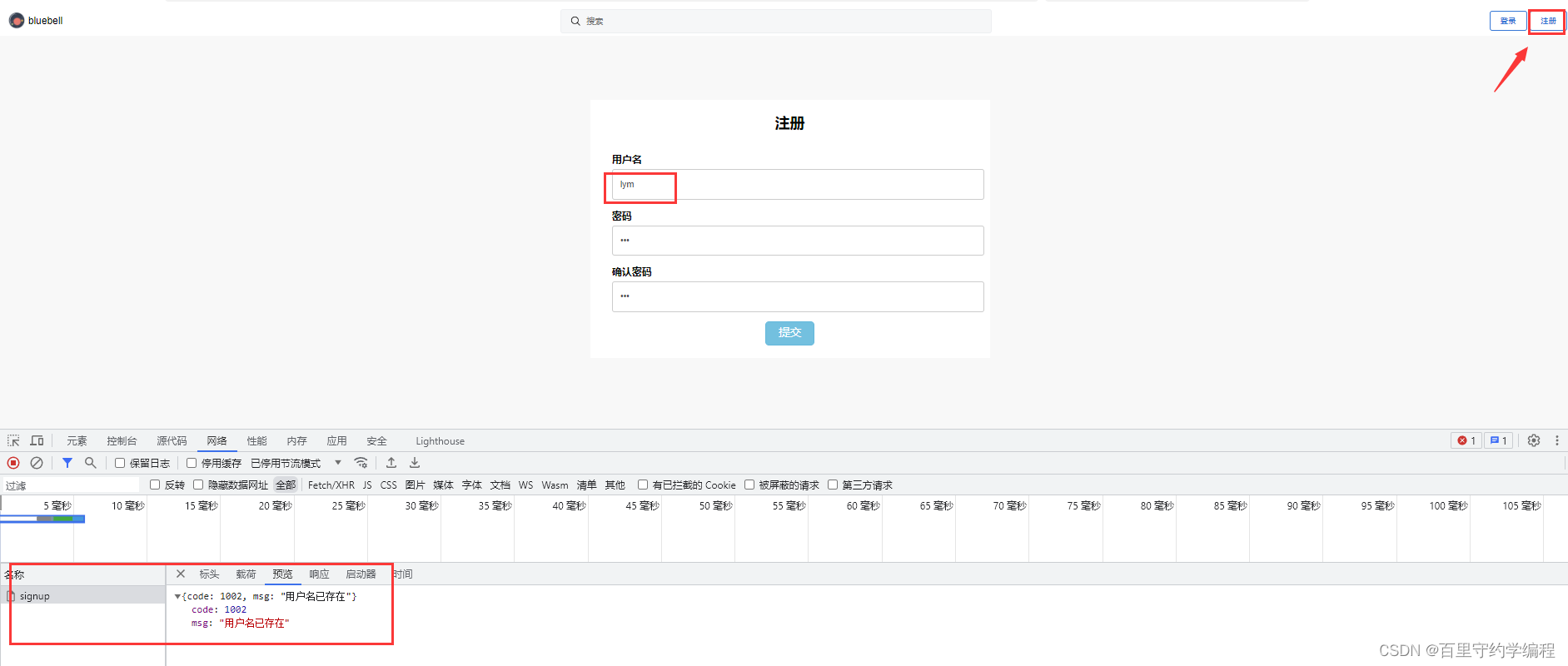Import HAR file upload icon
This screenshot has width=1568, height=666.
(x=391, y=463)
